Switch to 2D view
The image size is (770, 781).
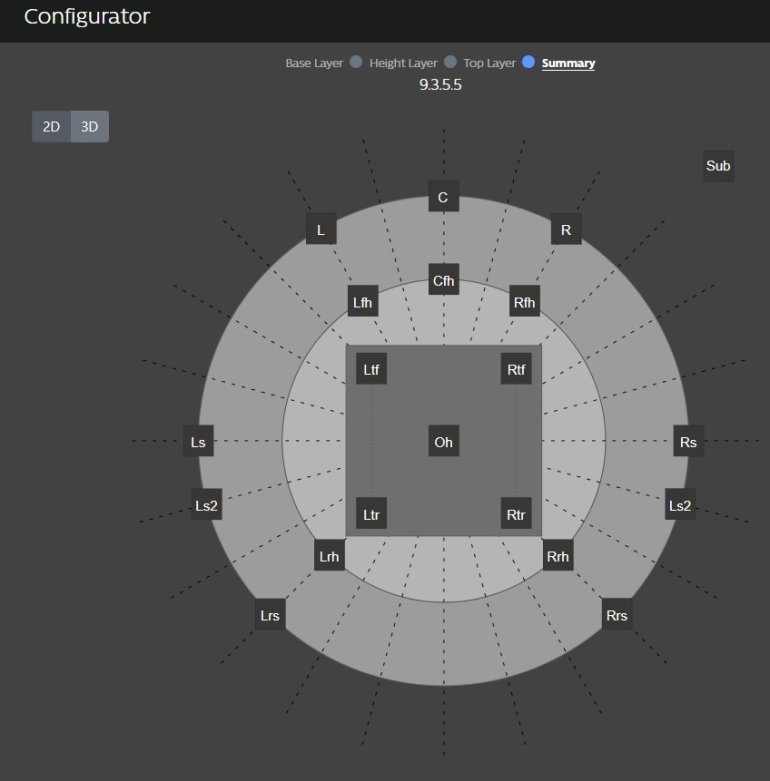coord(51,127)
